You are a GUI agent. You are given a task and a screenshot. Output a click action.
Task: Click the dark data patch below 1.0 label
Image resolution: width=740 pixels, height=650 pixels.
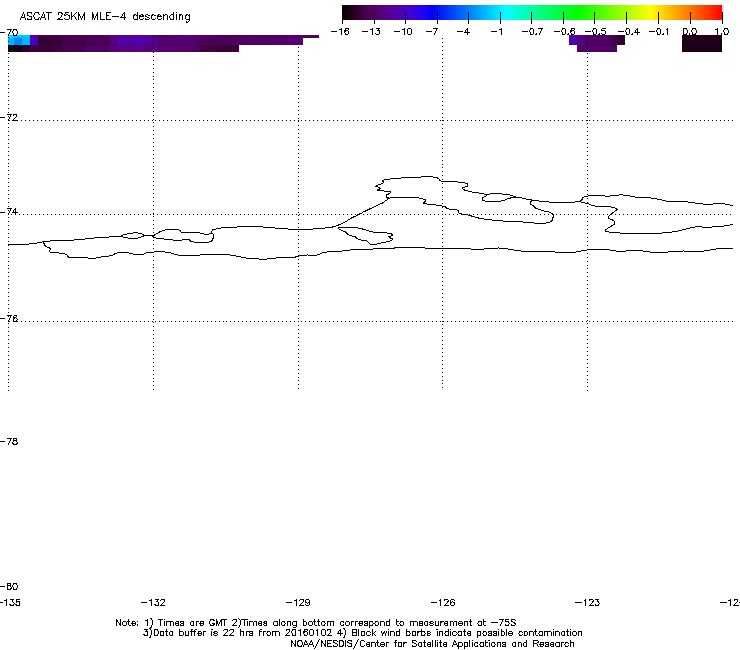point(702,43)
